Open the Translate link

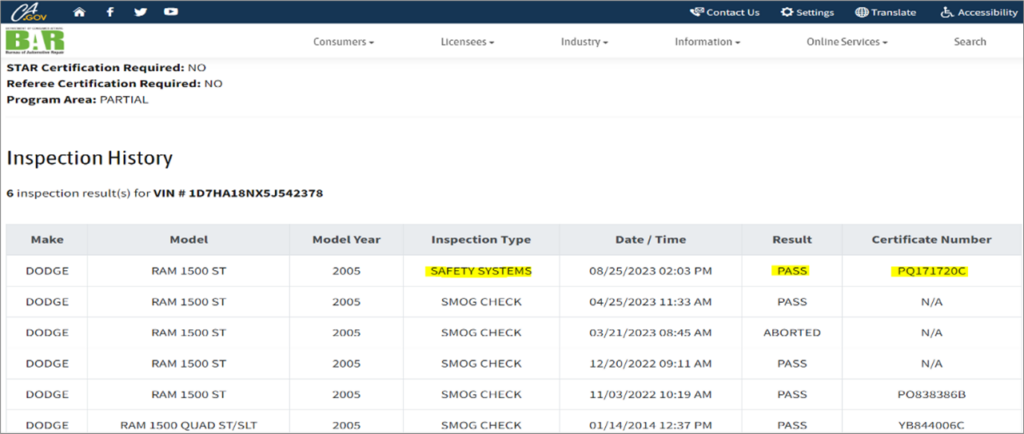[x=885, y=12]
